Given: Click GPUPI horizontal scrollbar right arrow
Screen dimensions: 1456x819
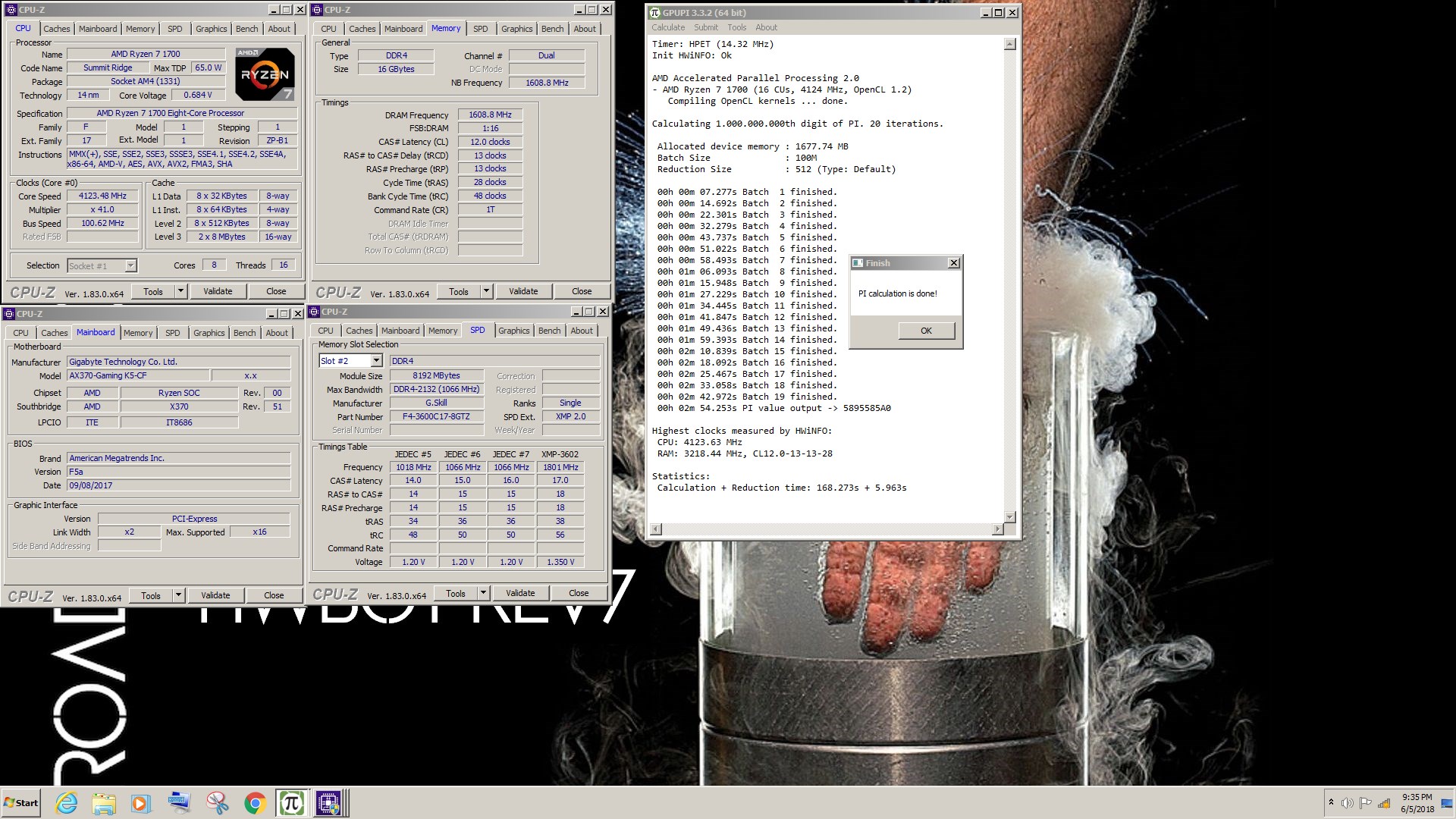Looking at the screenshot, I should pos(998,529).
